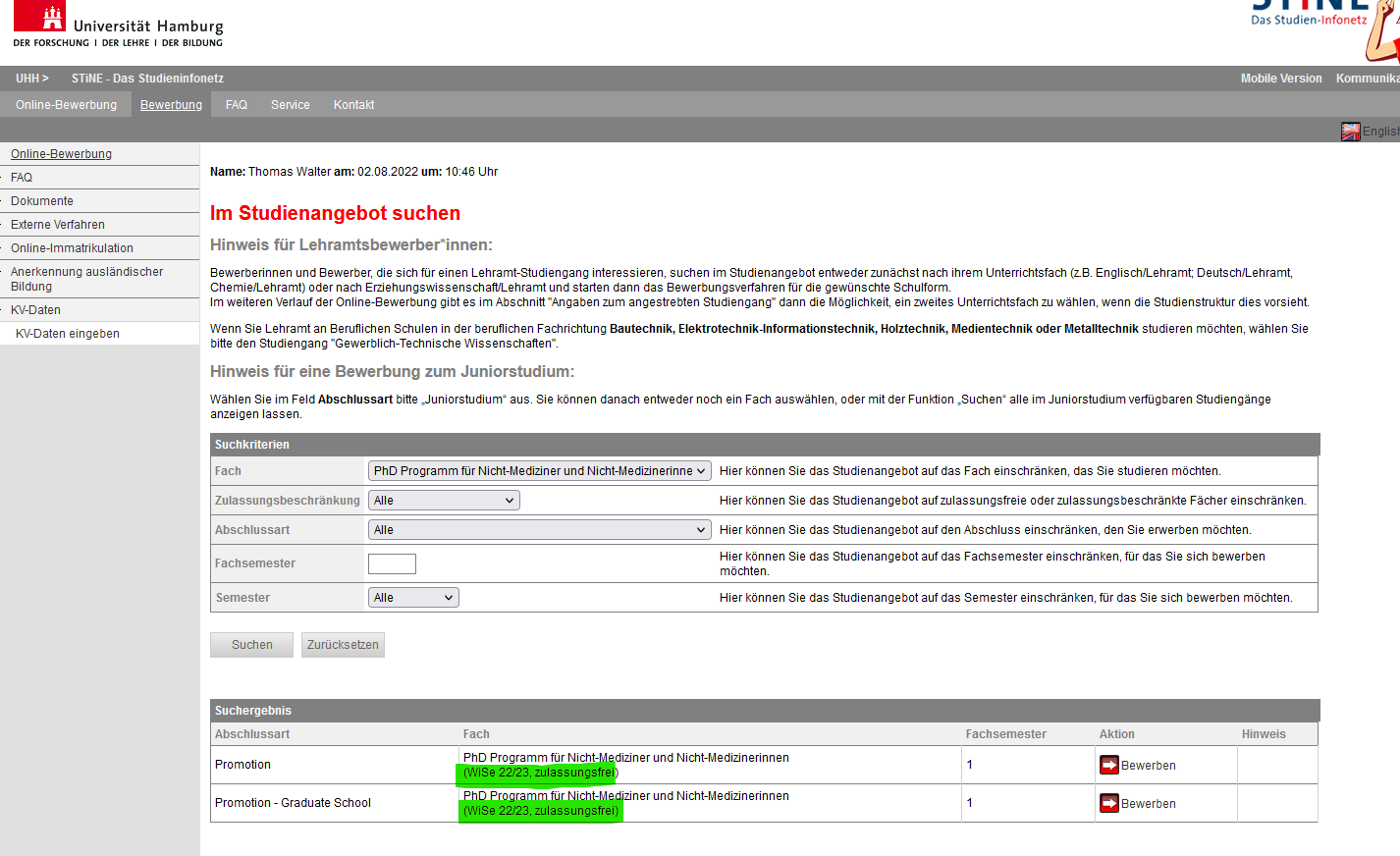
Task: Click Fachsemester value 1 in the Promotion row
Action: [x=969, y=765]
